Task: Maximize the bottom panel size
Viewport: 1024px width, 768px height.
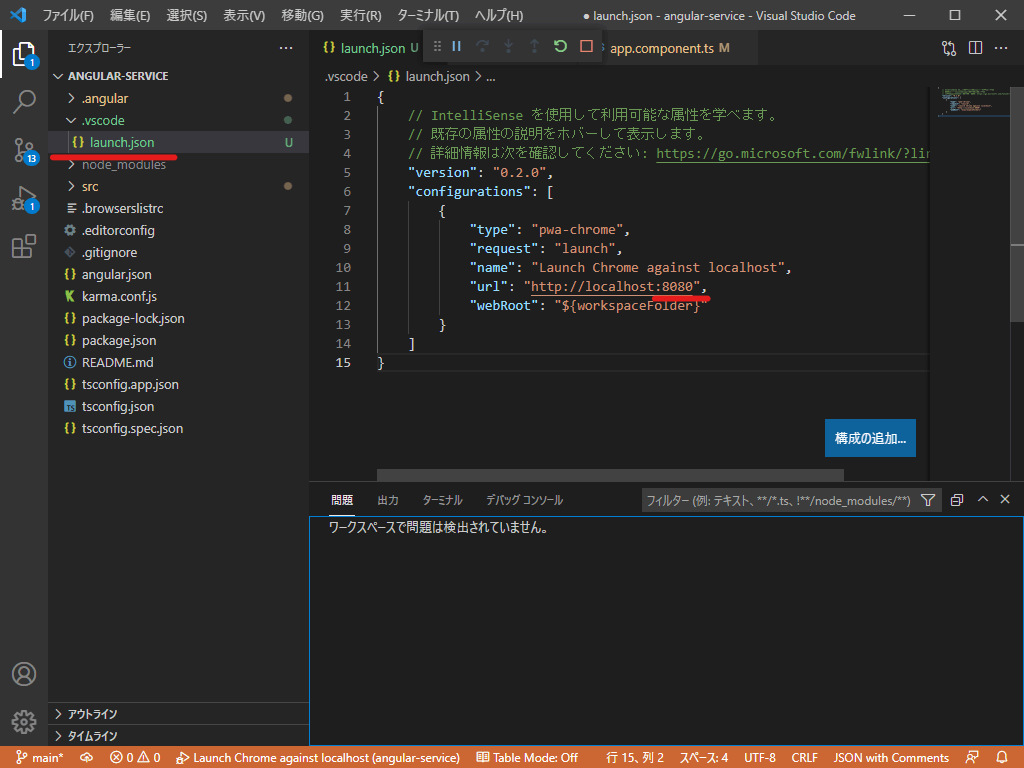Action: [982, 500]
